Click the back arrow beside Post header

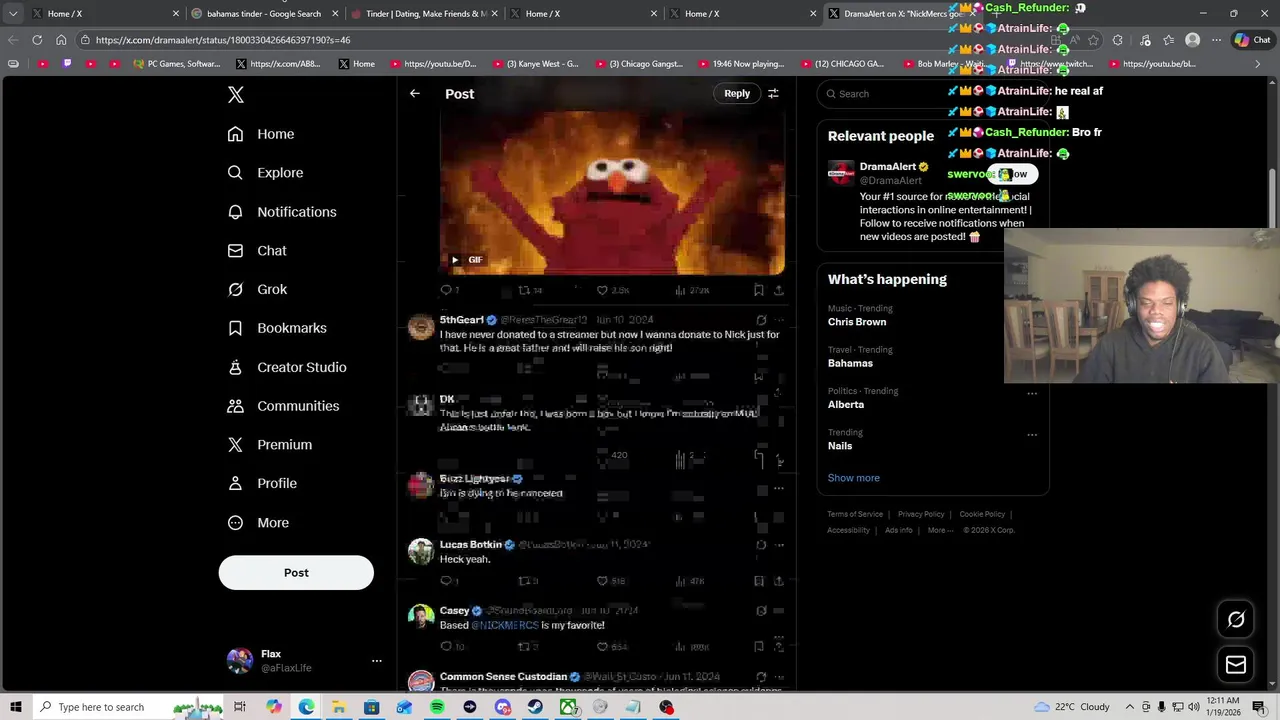[x=415, y=94]
